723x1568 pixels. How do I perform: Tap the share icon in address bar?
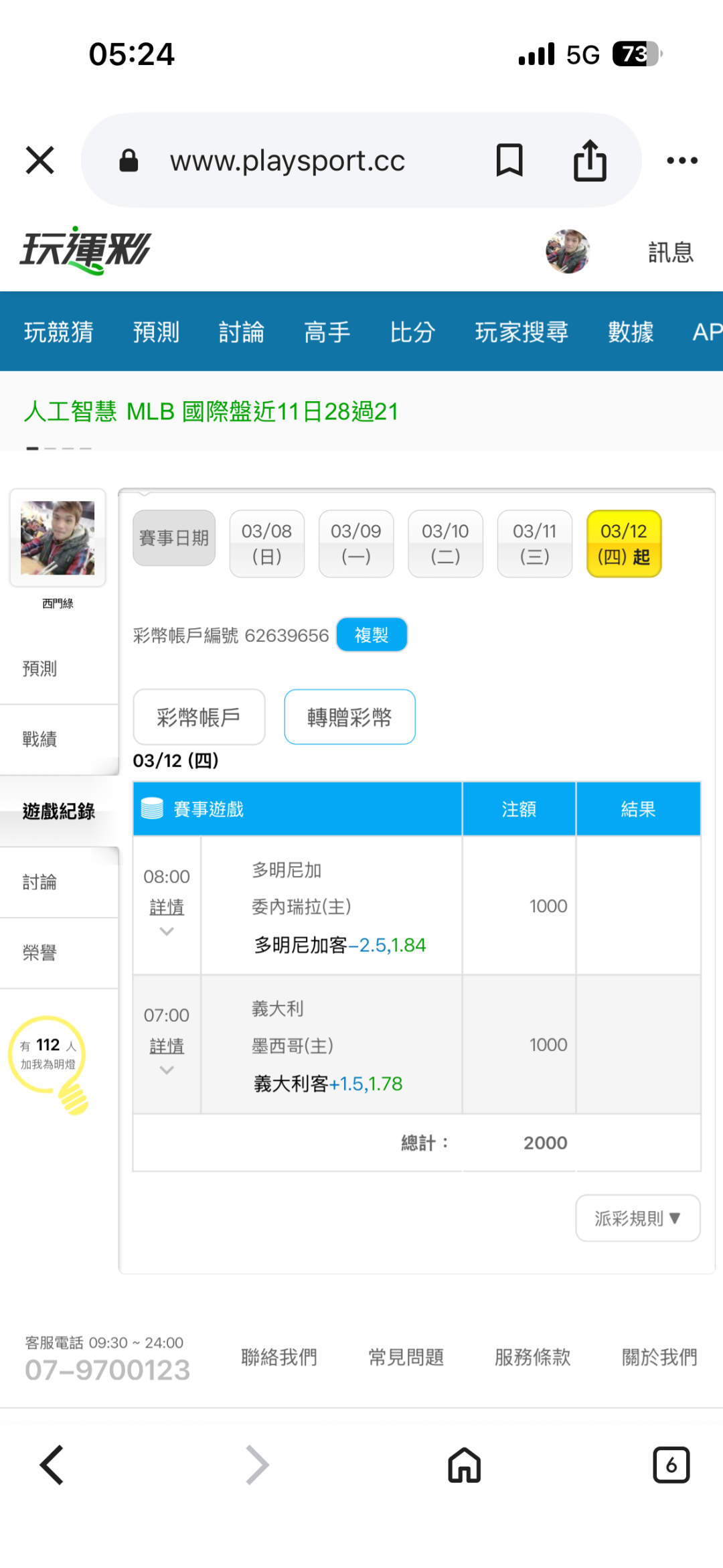click(x=590, y=161)
